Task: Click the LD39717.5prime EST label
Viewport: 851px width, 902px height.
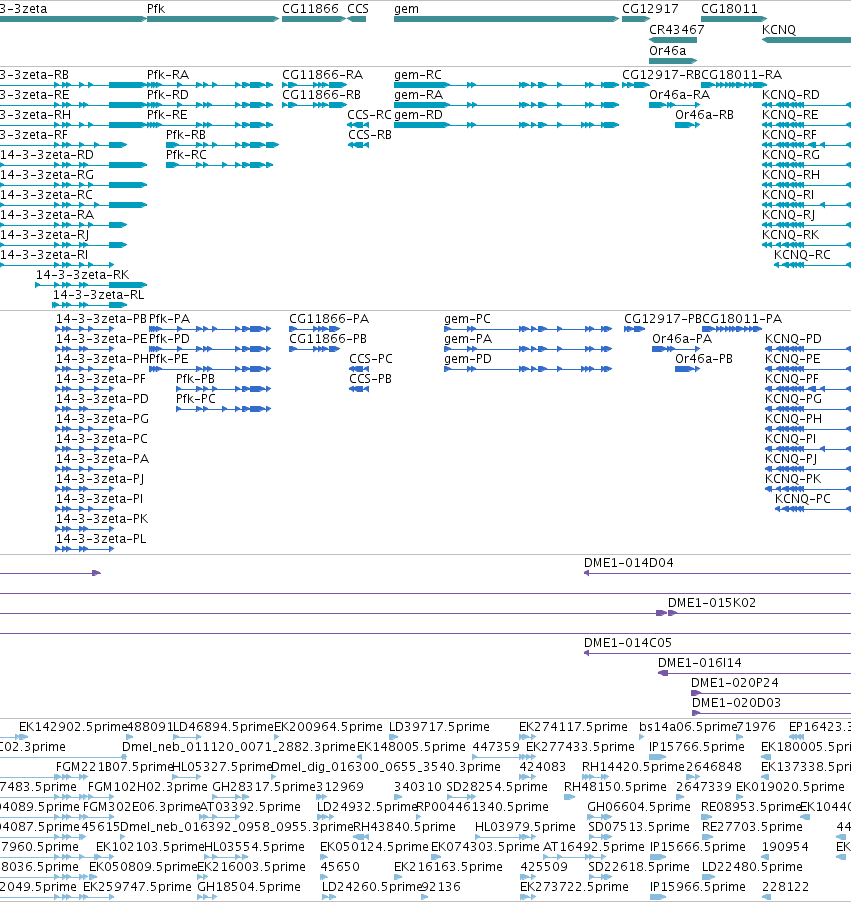Action: (439, 727)
